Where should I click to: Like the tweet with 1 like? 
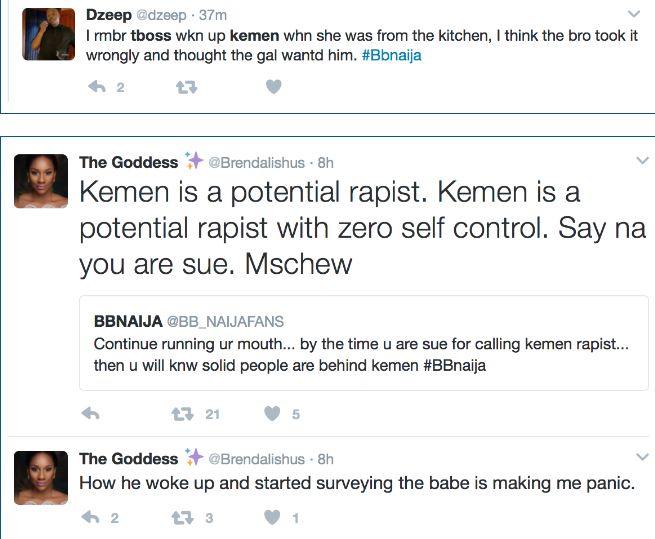coord(272,518)
